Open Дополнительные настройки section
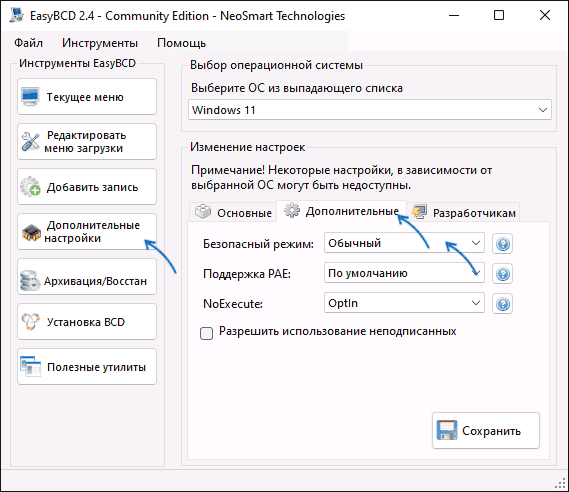The width and height of the screenshot is (569, 492). point(87,231)
